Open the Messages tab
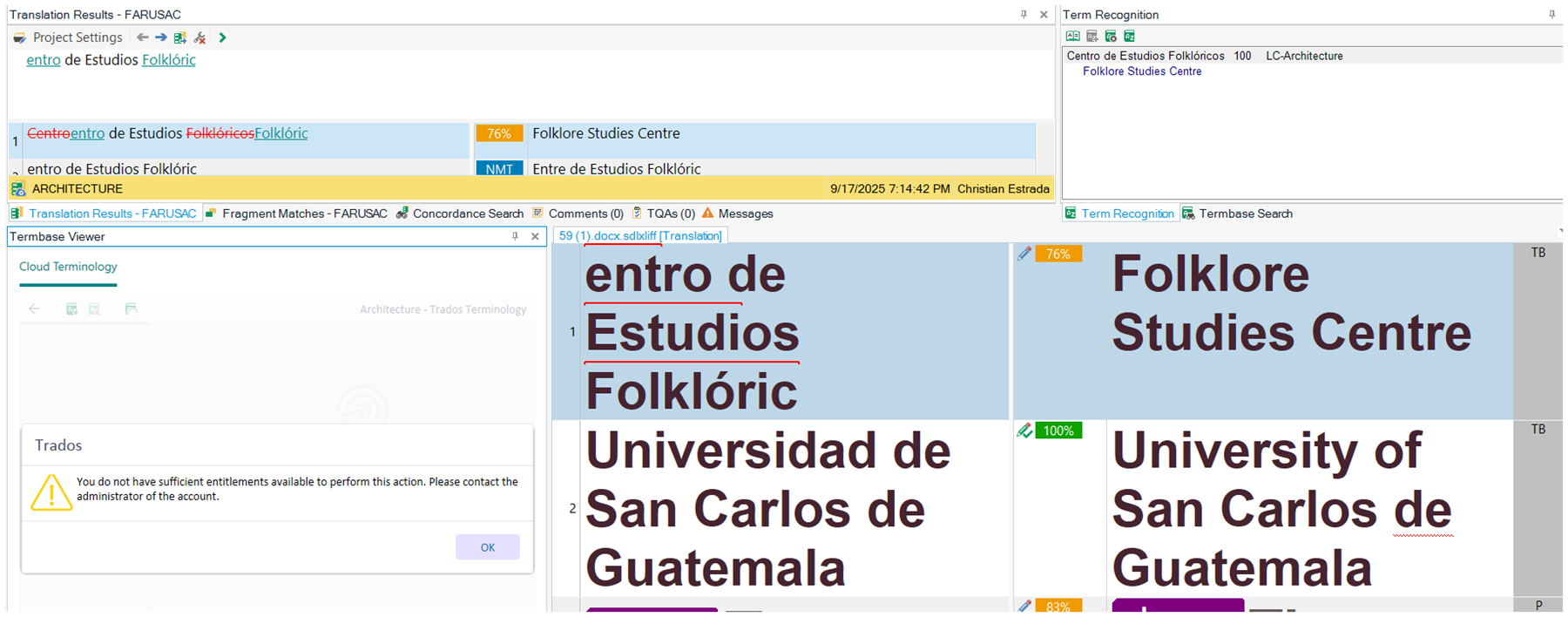Screen dimensions: 1568x617 pyautogui.click(x=738, y=214)
